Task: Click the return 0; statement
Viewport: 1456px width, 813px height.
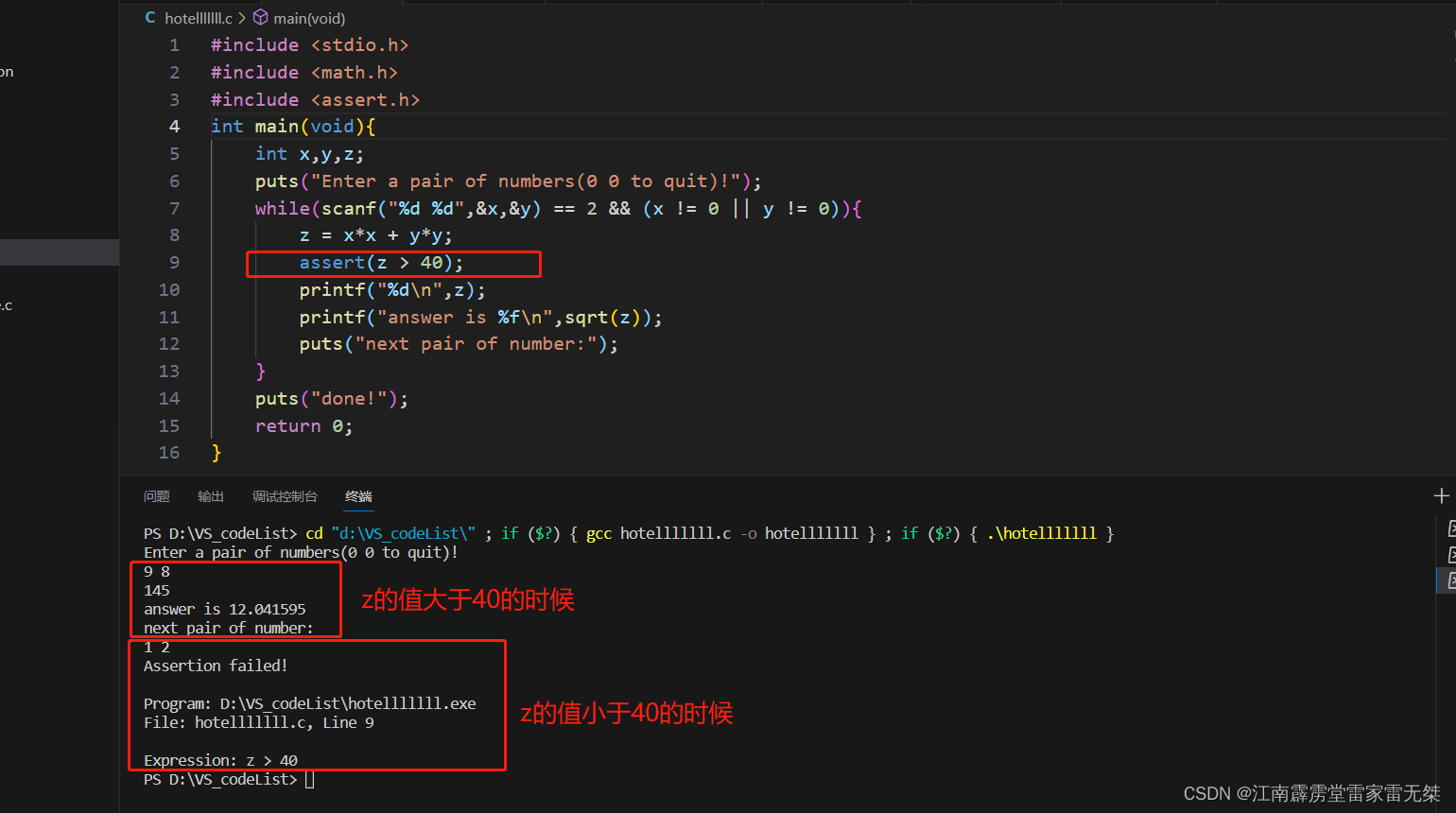Action: tap(303, 426)
